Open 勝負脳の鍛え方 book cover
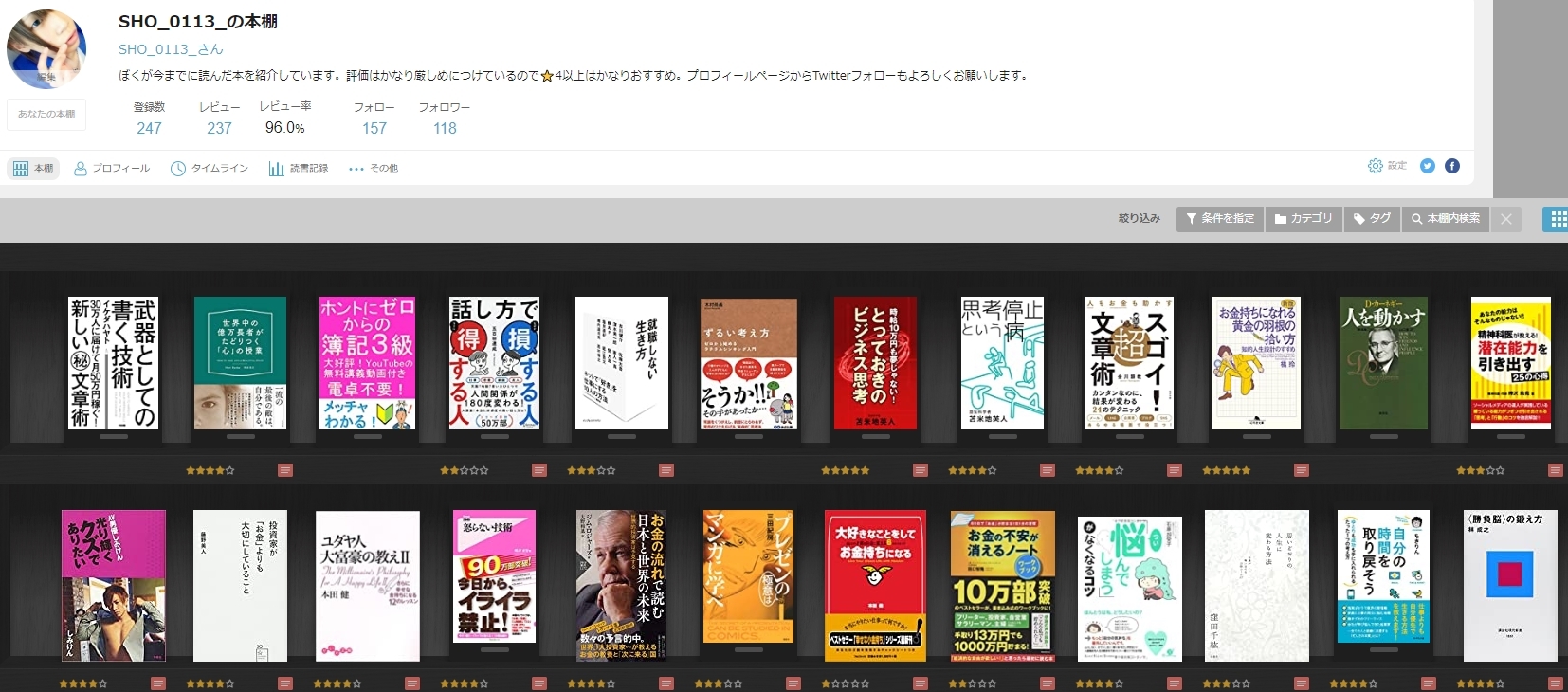 [1510, 587]
